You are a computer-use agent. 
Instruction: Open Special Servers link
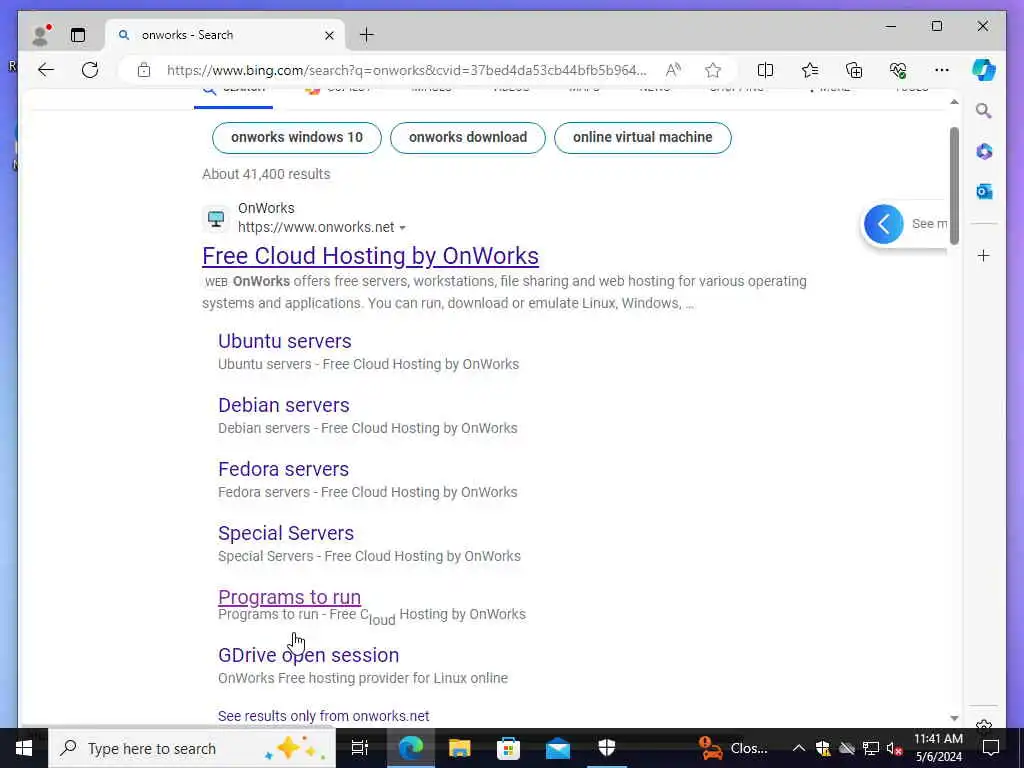pos(286,533)
